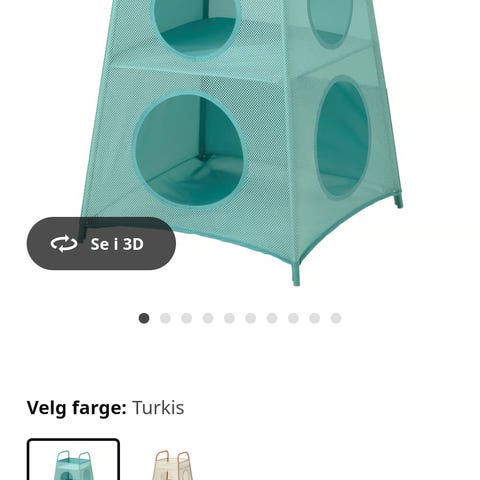Show the ninth carousel image dot
The height and width of the screenshot is (480, 480).
point(315,318)
